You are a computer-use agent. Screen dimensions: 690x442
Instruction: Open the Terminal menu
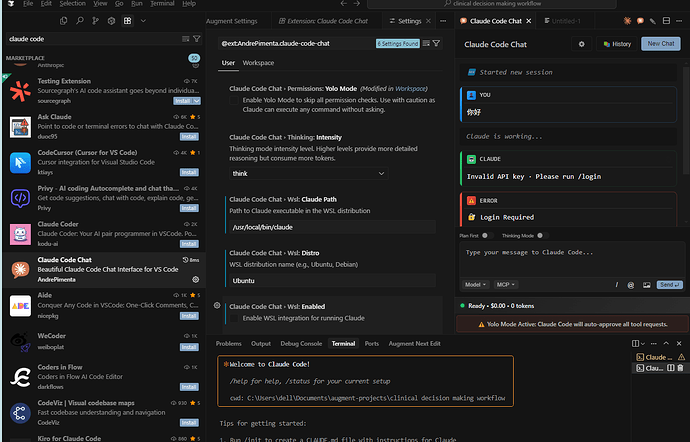162,4
